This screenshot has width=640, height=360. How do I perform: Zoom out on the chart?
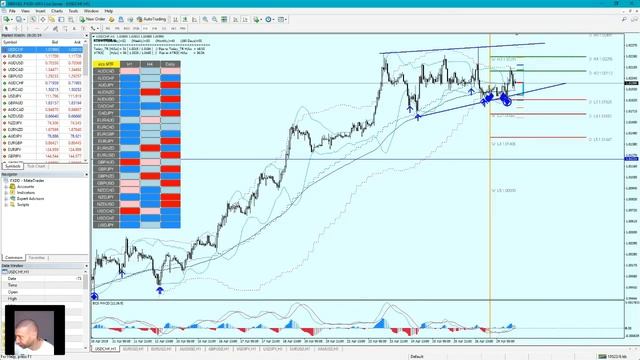click(215, 19)
